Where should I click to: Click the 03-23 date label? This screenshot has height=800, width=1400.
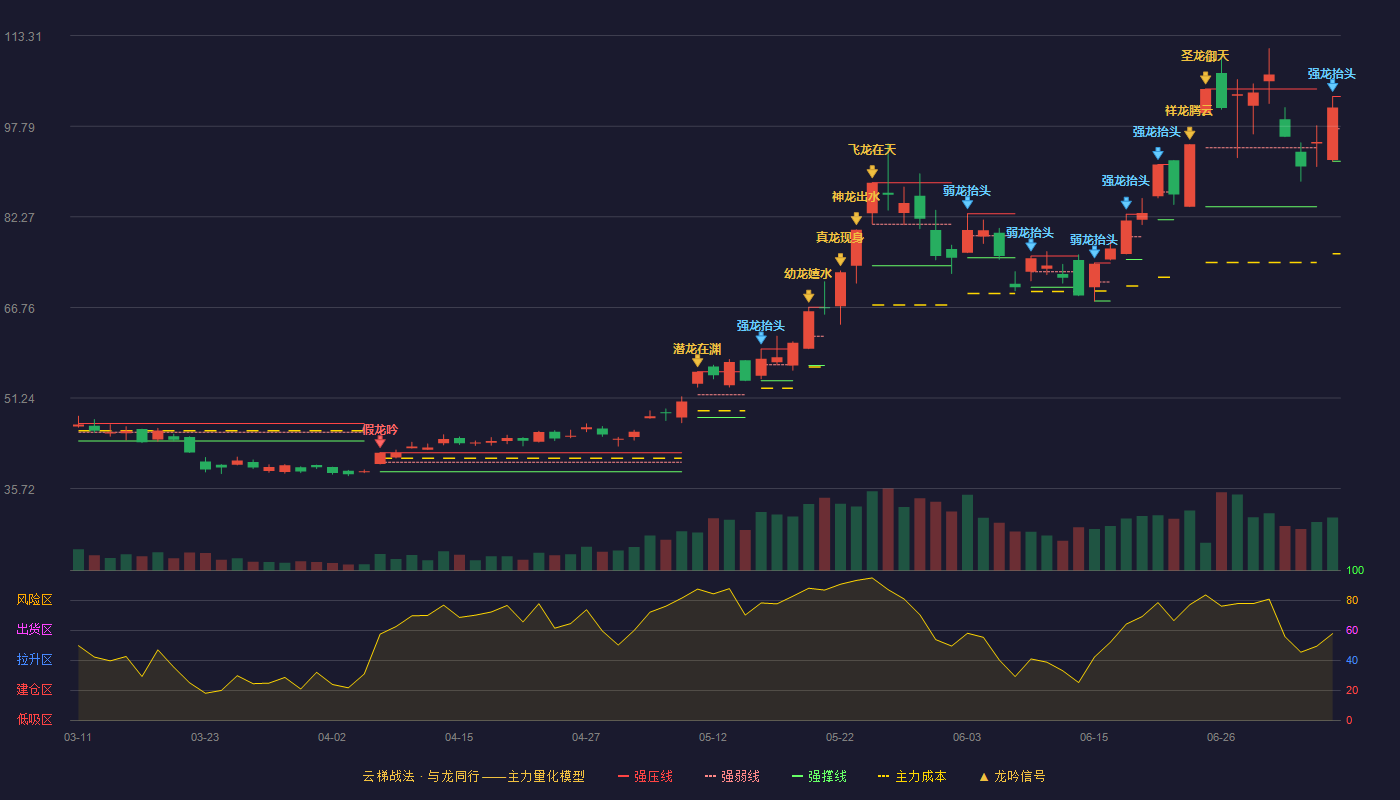[x=205, y=737]
